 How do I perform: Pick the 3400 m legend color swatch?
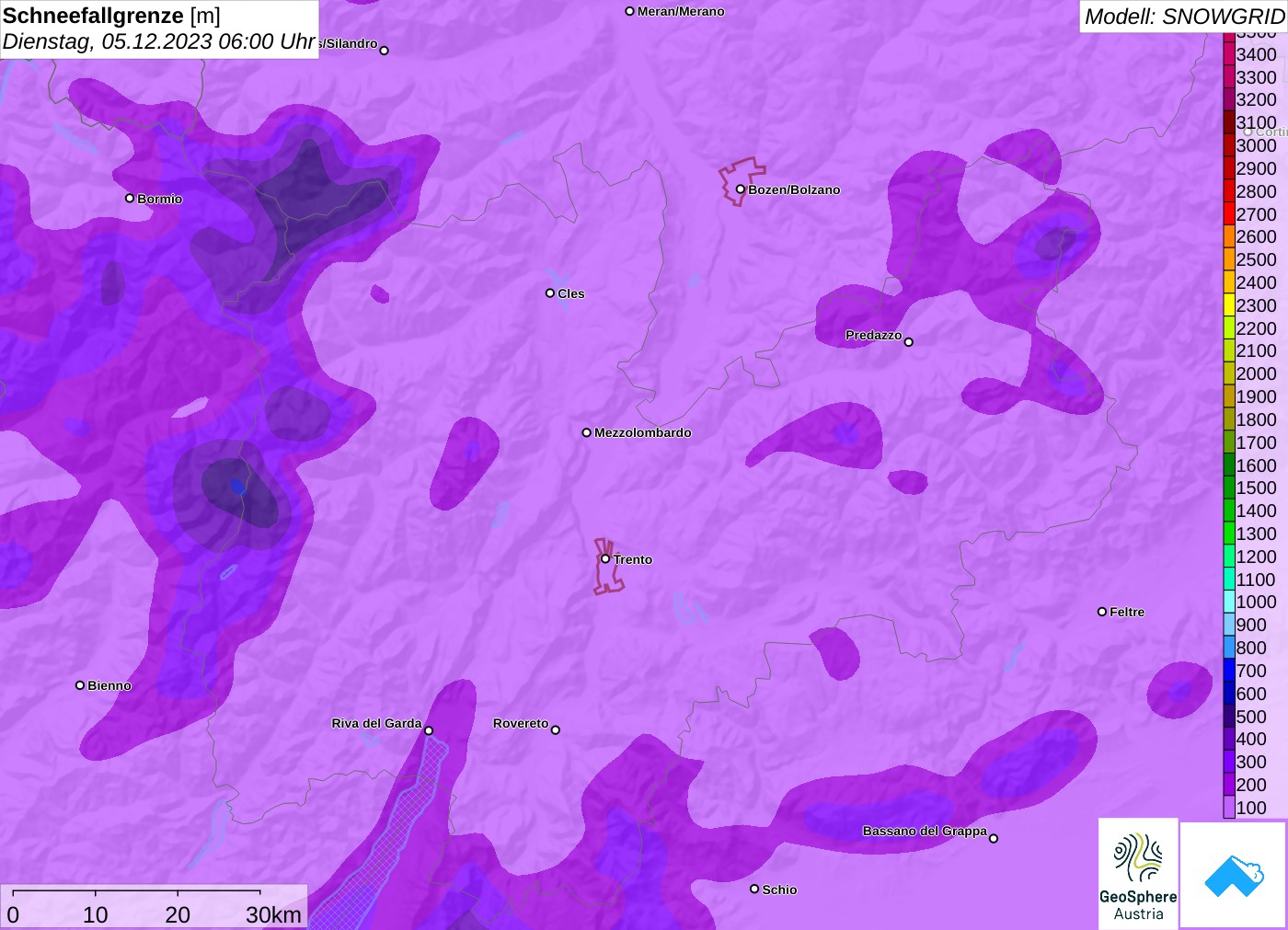click(x=1229, y=54)
